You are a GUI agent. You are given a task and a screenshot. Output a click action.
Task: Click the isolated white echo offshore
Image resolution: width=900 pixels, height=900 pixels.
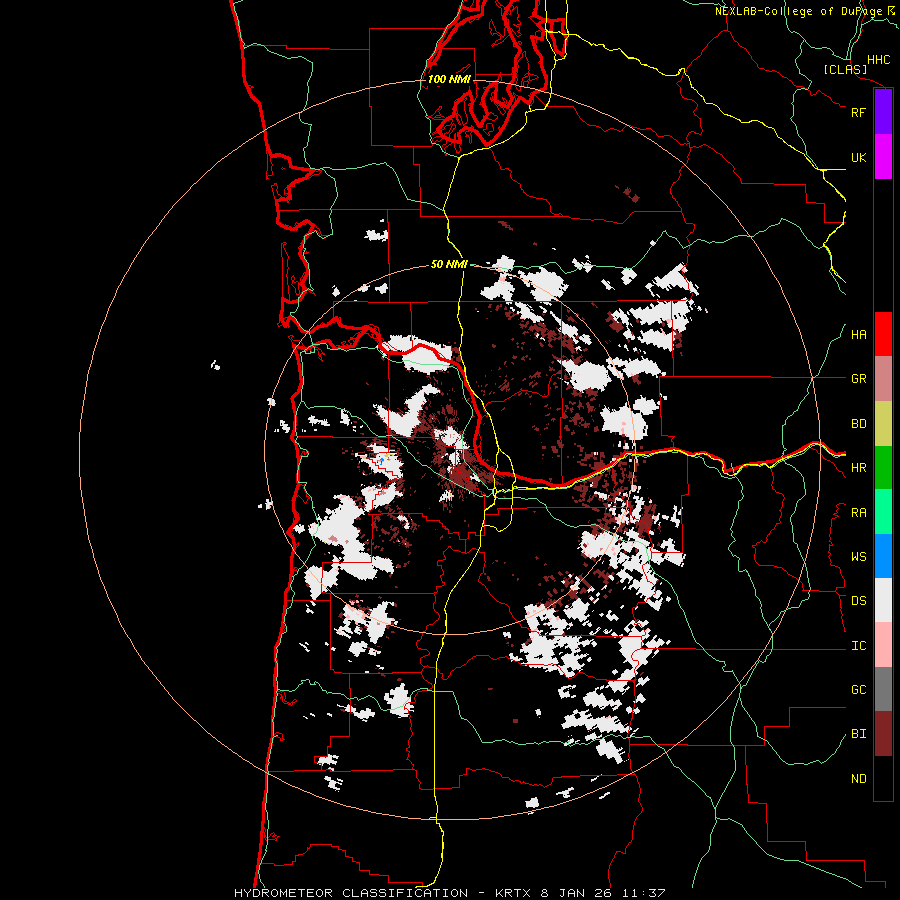click(x=215, y=364)
